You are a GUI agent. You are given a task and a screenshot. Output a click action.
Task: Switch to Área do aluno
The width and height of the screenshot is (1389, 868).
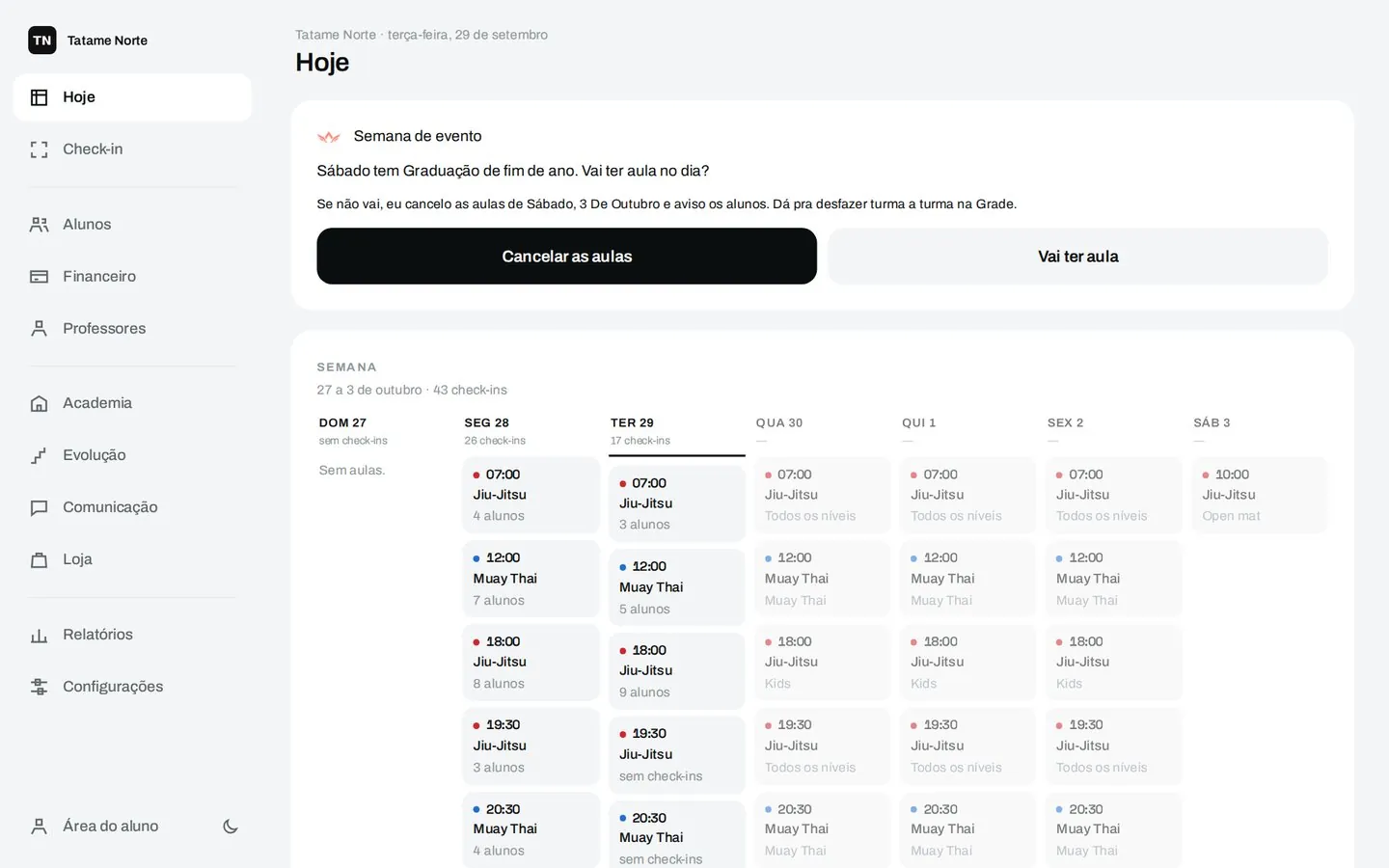[111, 827]
